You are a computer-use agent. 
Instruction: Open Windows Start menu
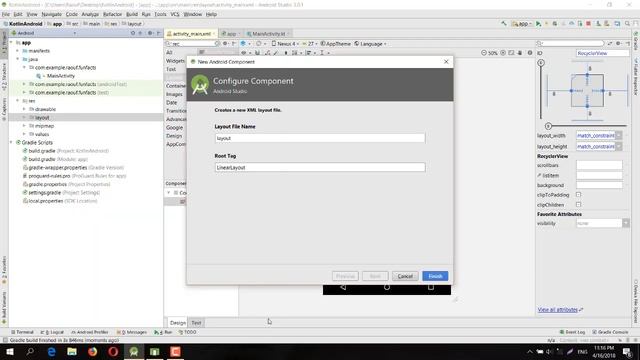coord(9,351)
